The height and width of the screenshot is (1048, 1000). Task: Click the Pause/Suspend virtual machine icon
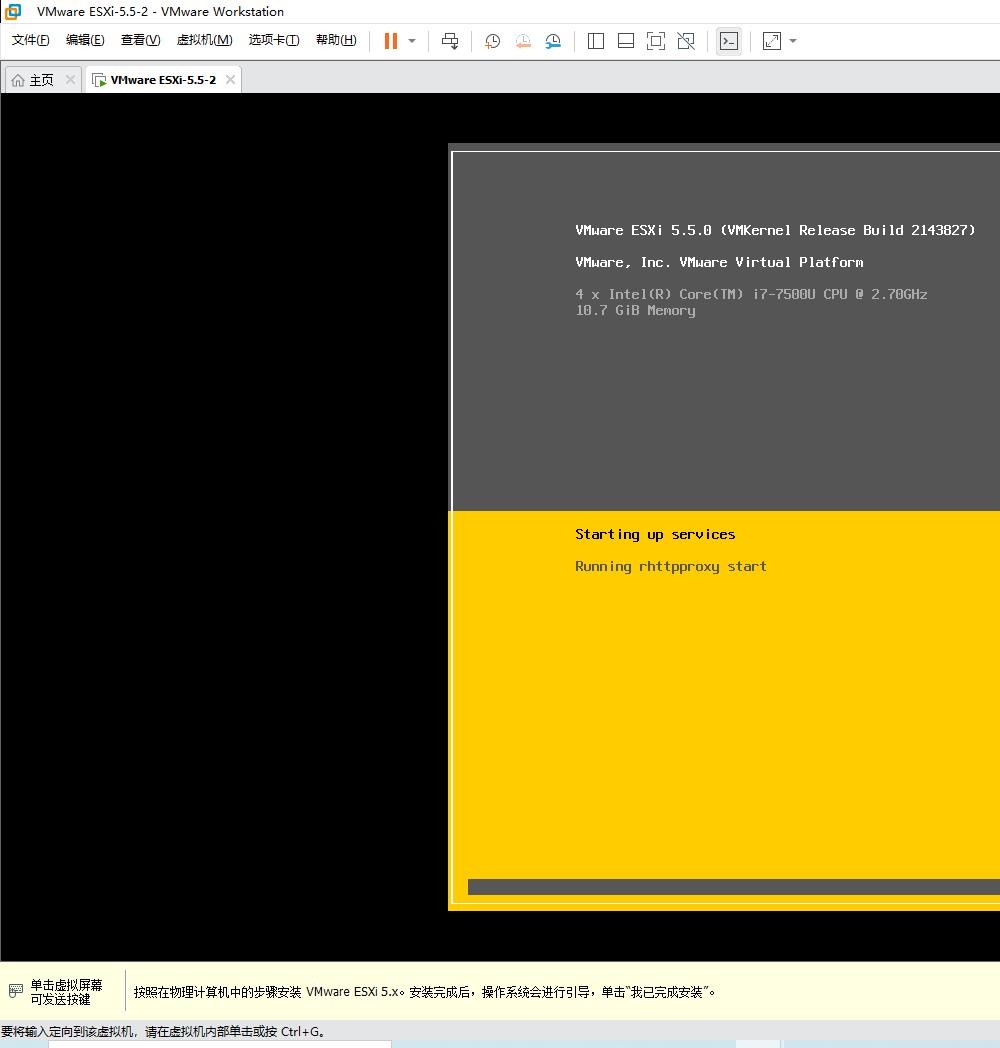(390, 41)
